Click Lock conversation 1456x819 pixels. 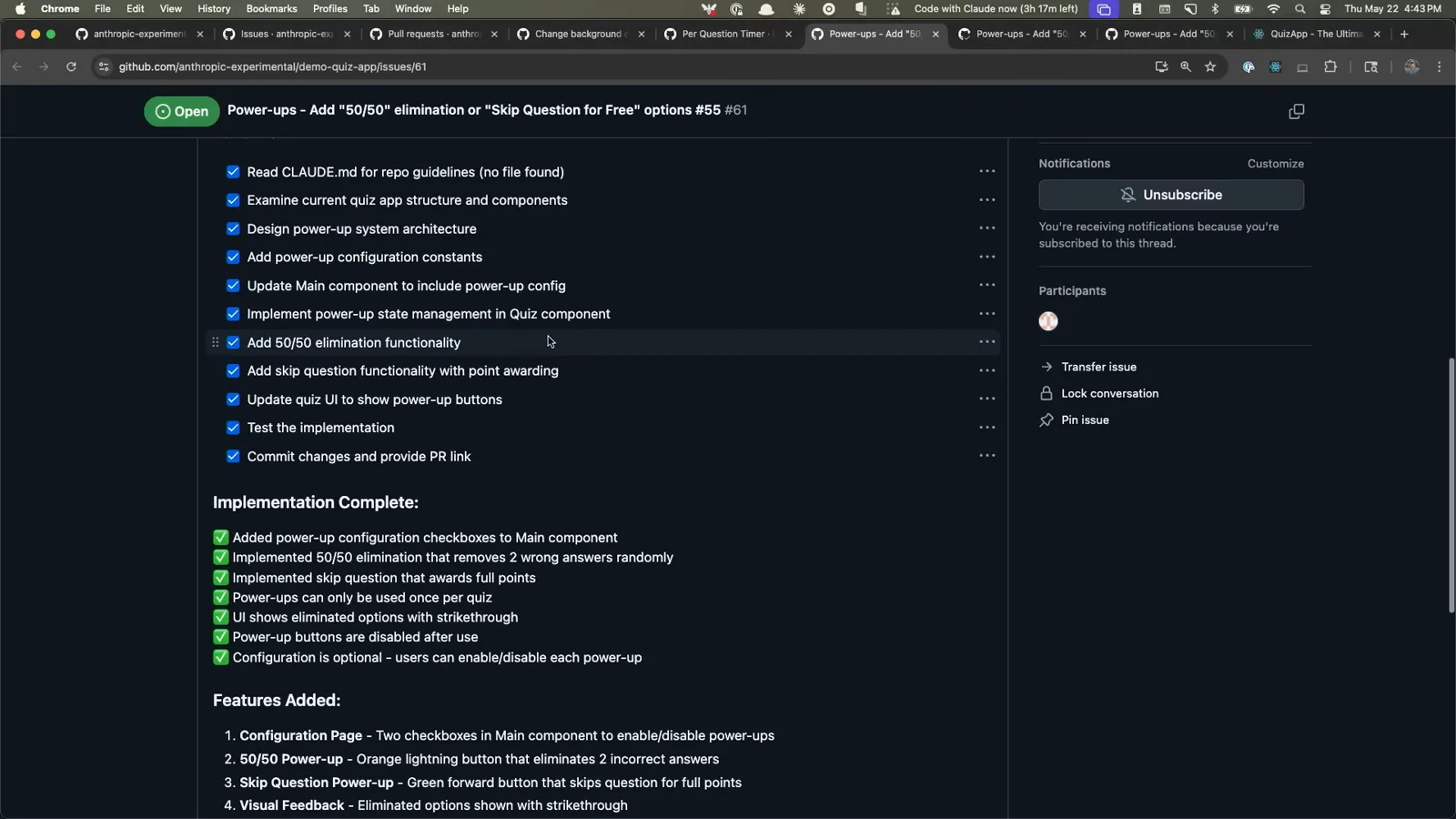(x=1109, y=393)
